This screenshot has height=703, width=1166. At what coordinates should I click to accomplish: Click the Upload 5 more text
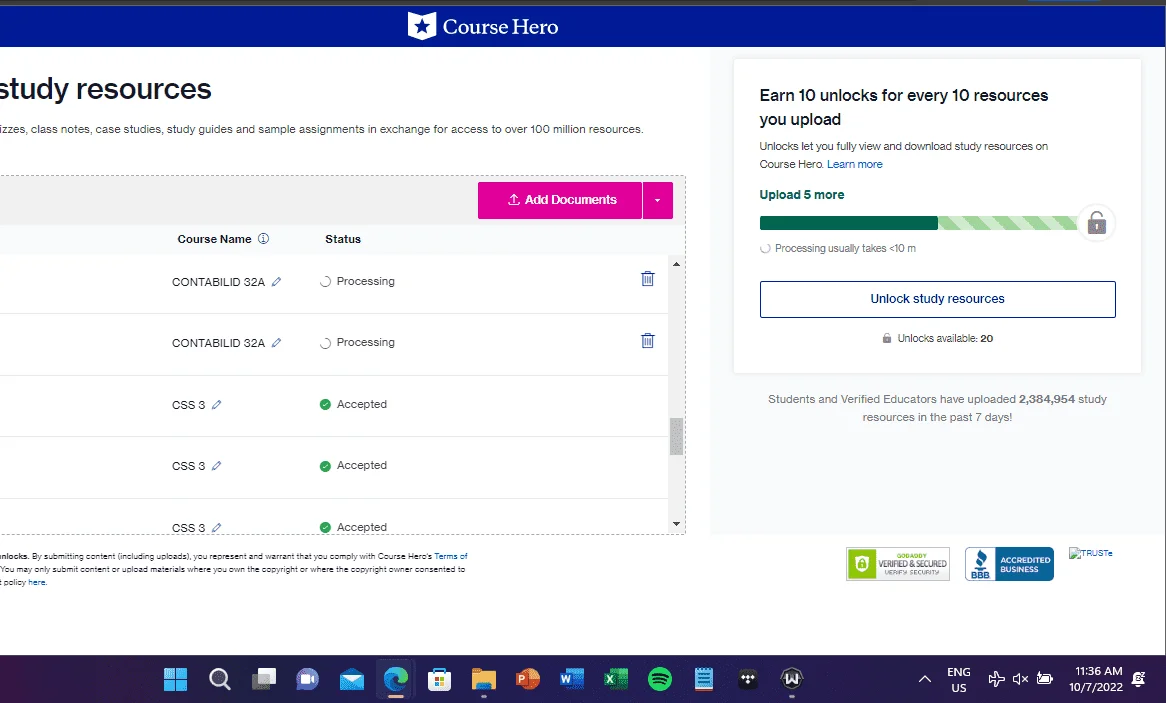pos(802,195)
